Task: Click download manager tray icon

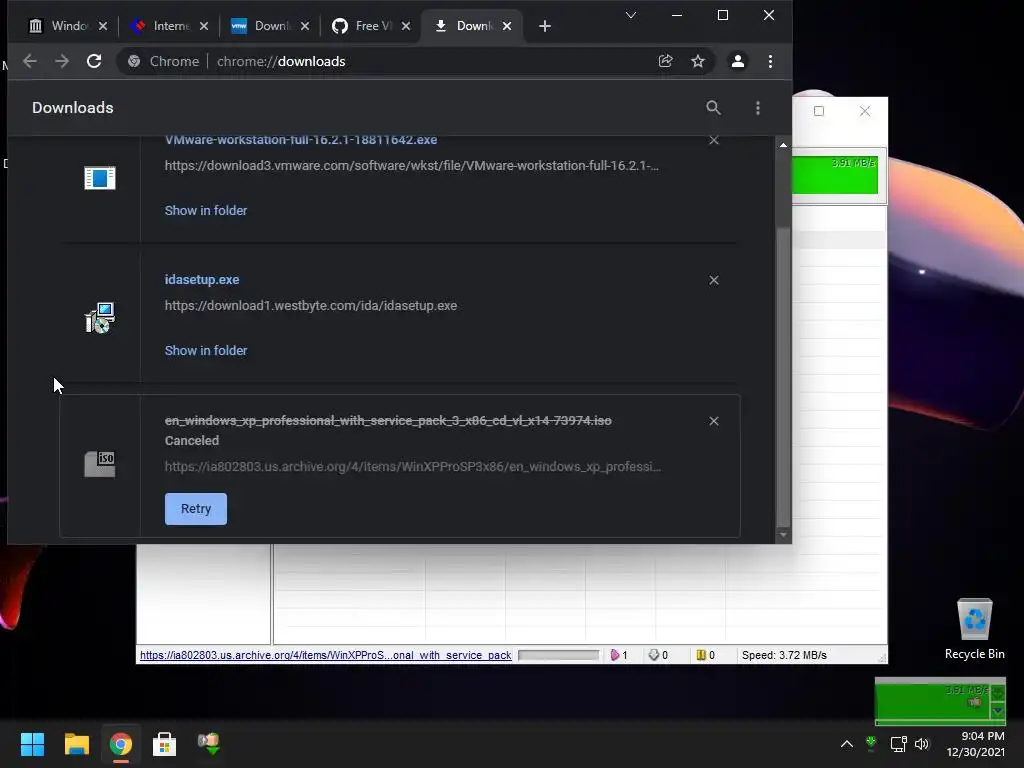Action: click(871, 744)
